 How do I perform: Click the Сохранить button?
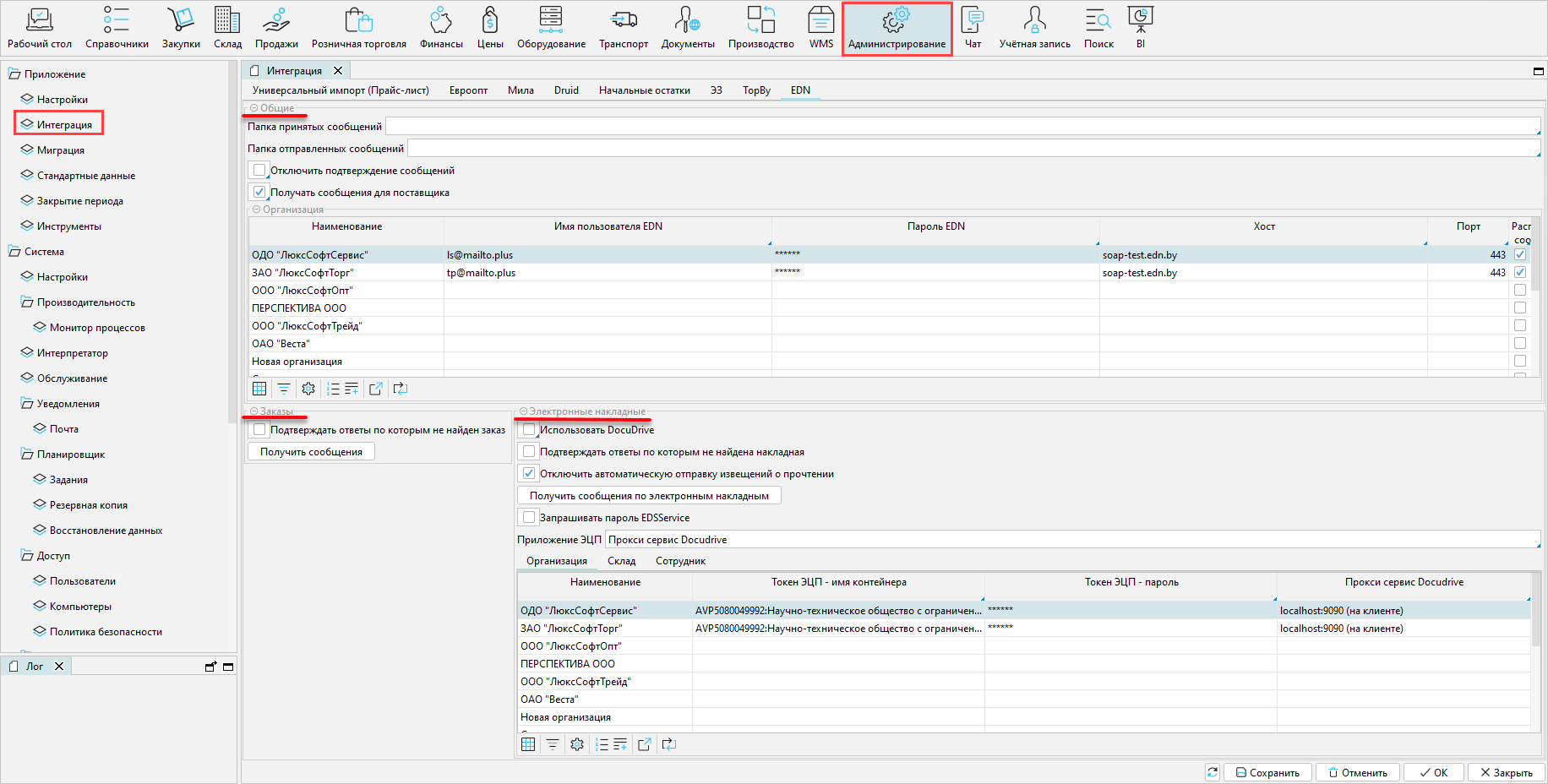point(1268,772)
